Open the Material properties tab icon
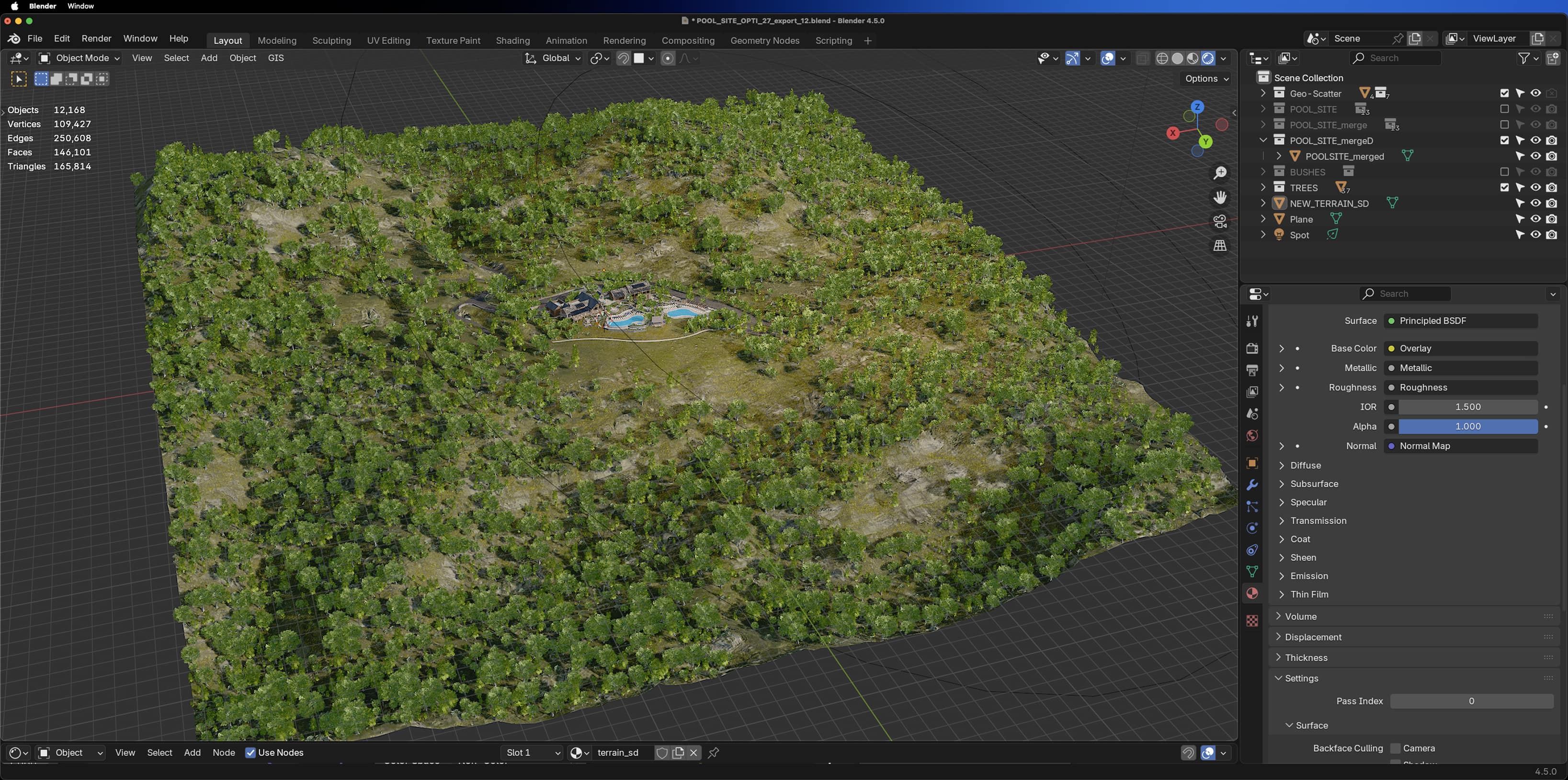1568x780 pixels. pyautogui.click(x=1252, y=594)
